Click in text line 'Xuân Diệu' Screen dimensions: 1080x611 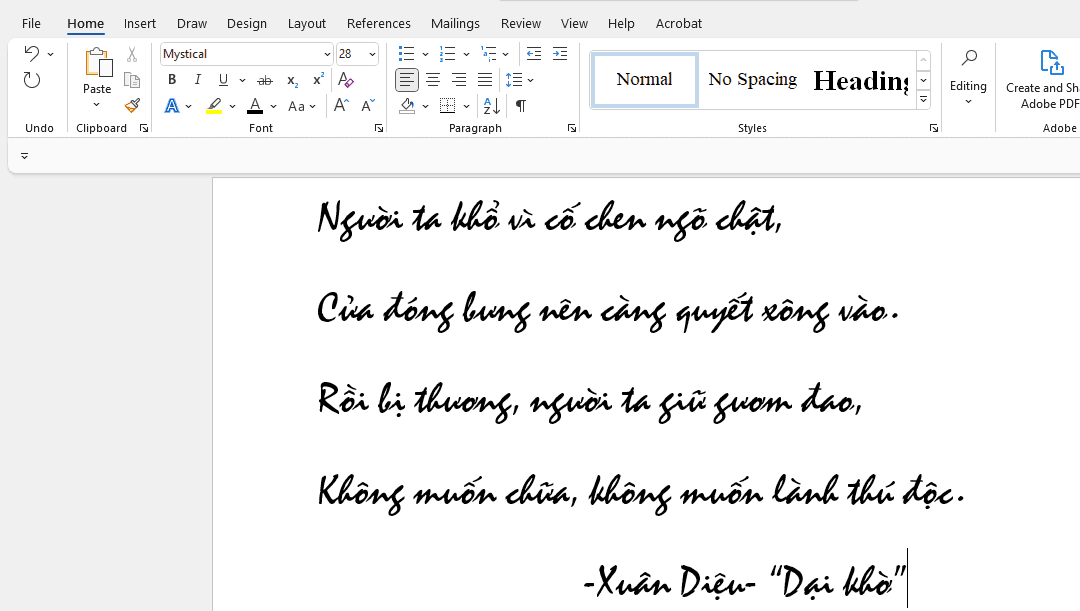click(671, 582)
